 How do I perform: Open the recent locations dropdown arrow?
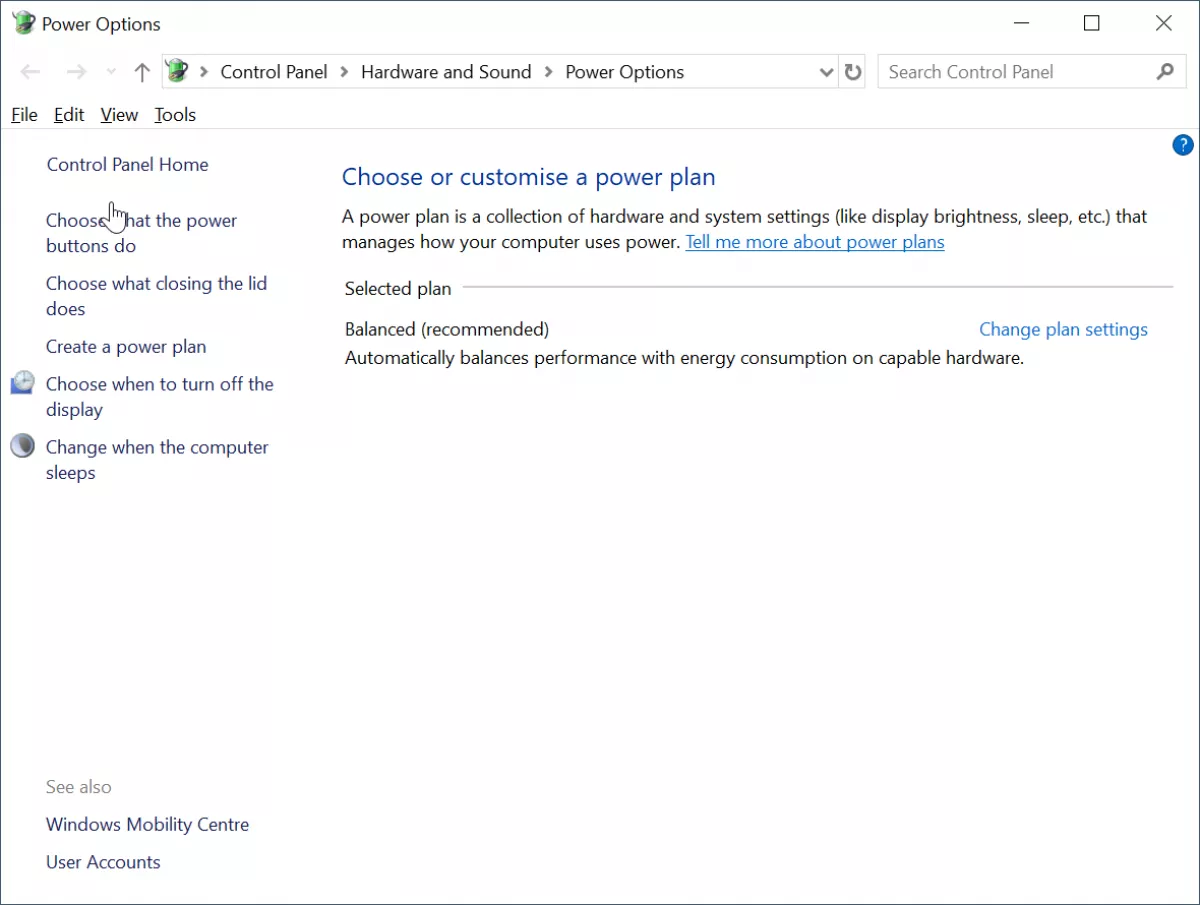tap(111, 72)
